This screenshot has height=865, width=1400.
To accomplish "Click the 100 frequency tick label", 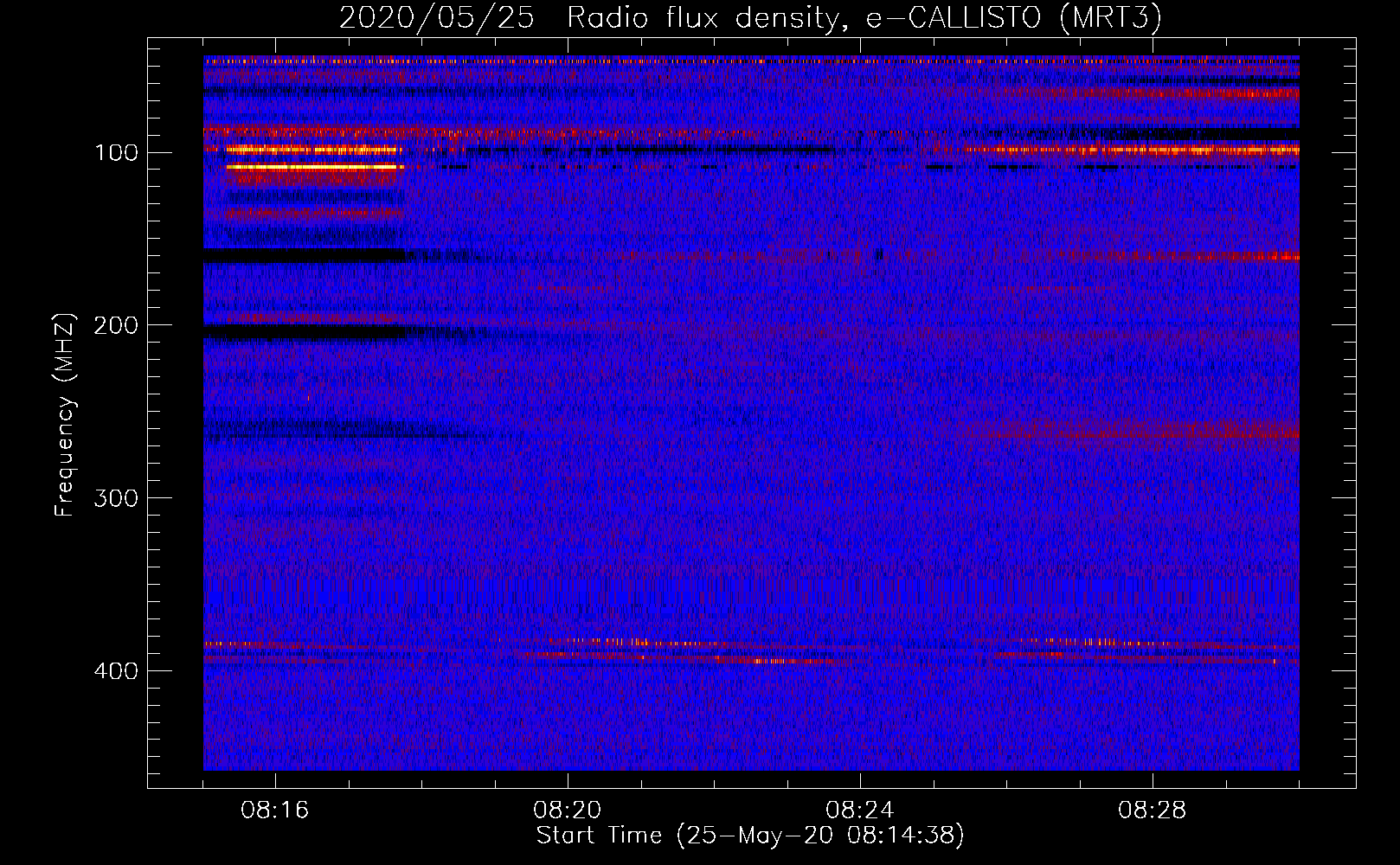I will [x=116, y=153].
